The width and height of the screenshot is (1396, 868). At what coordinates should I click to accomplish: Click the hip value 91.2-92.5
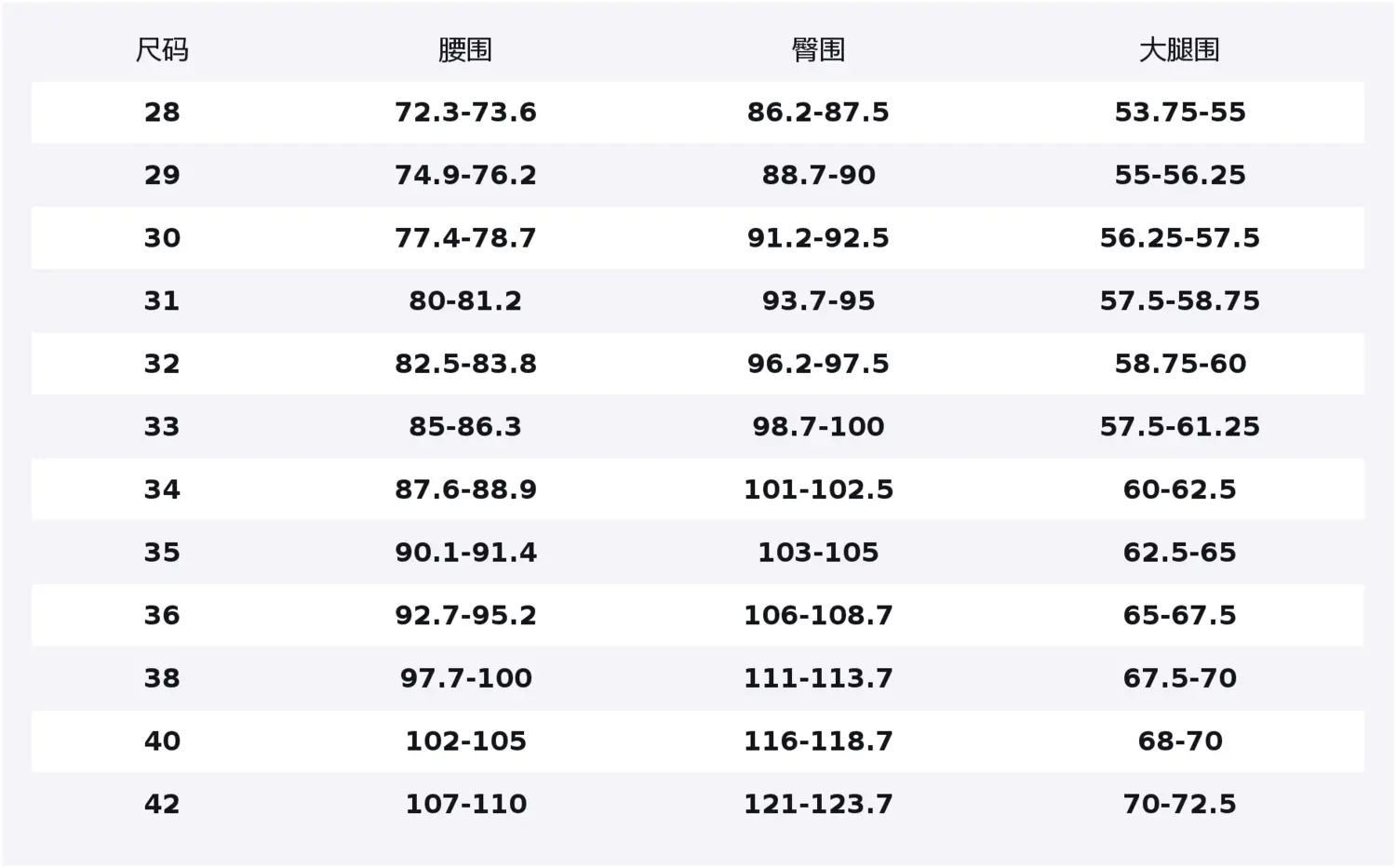(818, 238)
